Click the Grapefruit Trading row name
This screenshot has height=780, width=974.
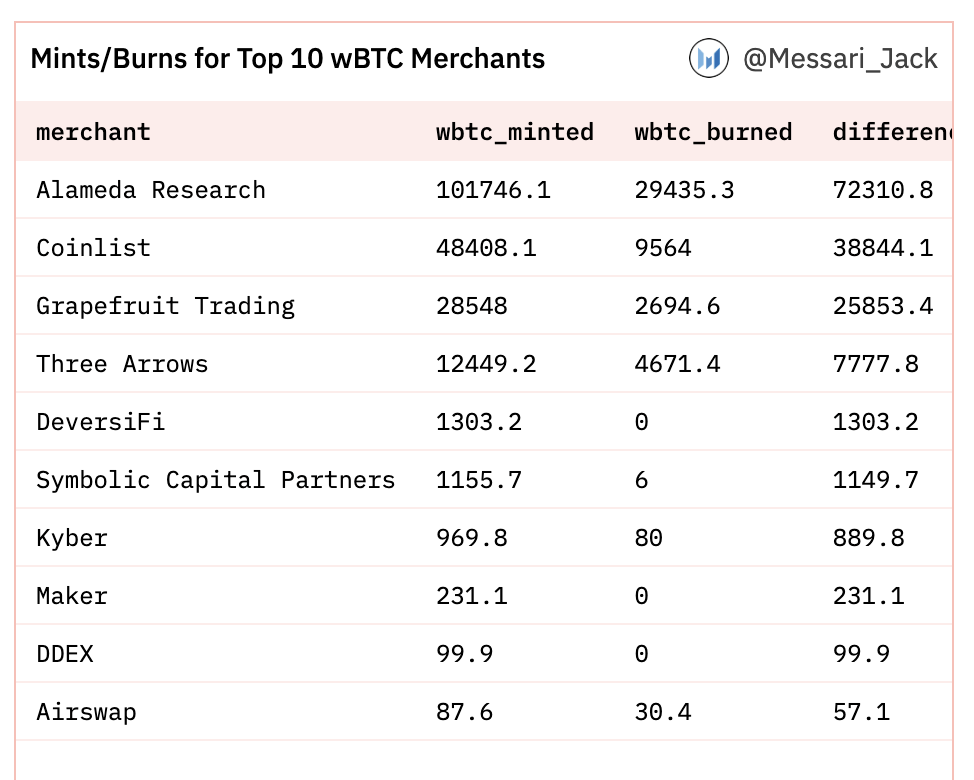165,306
